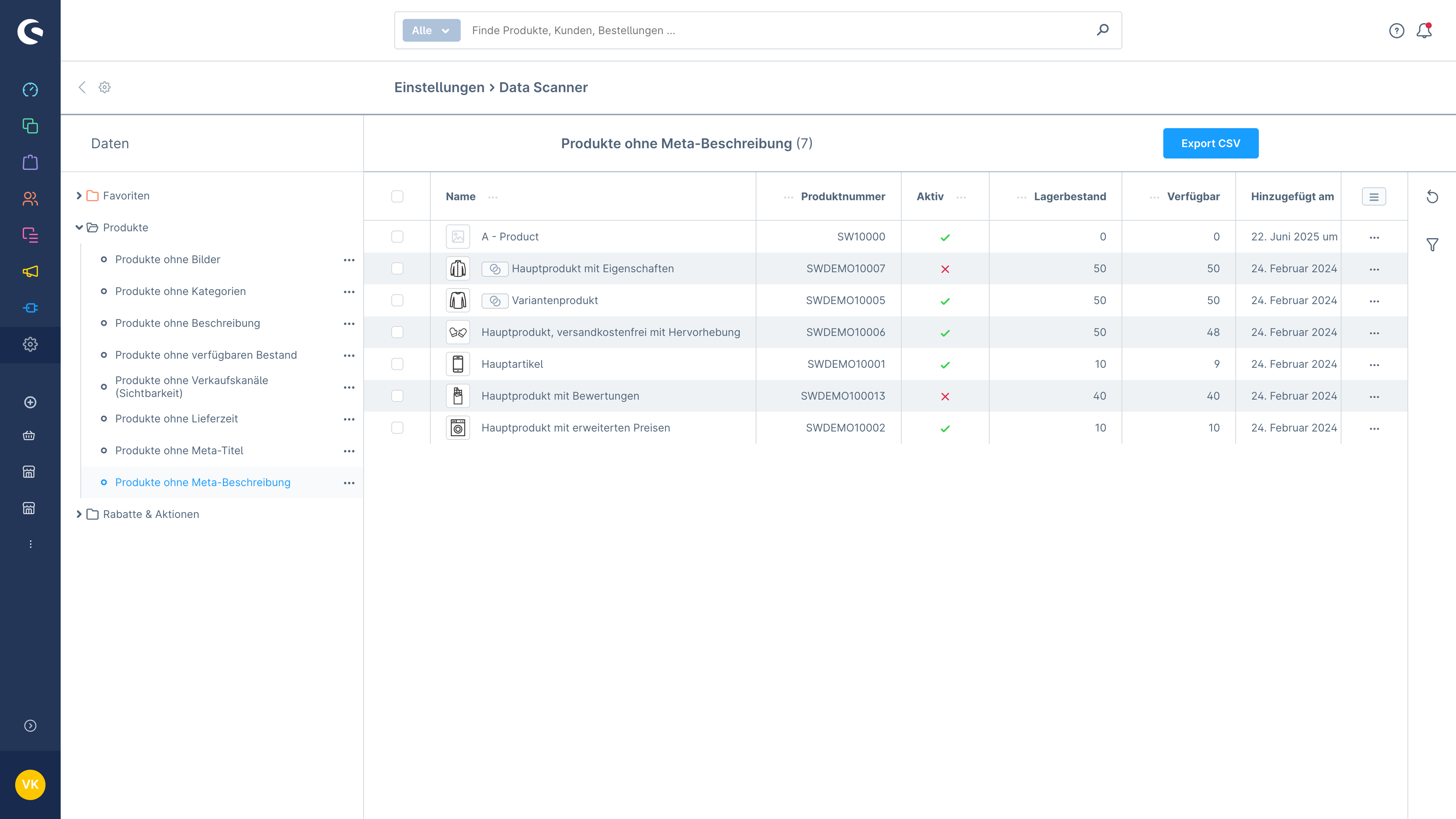Click the Export CSV button
The width and height of the screenshot is (1456, 819).
pos(1210,144)
